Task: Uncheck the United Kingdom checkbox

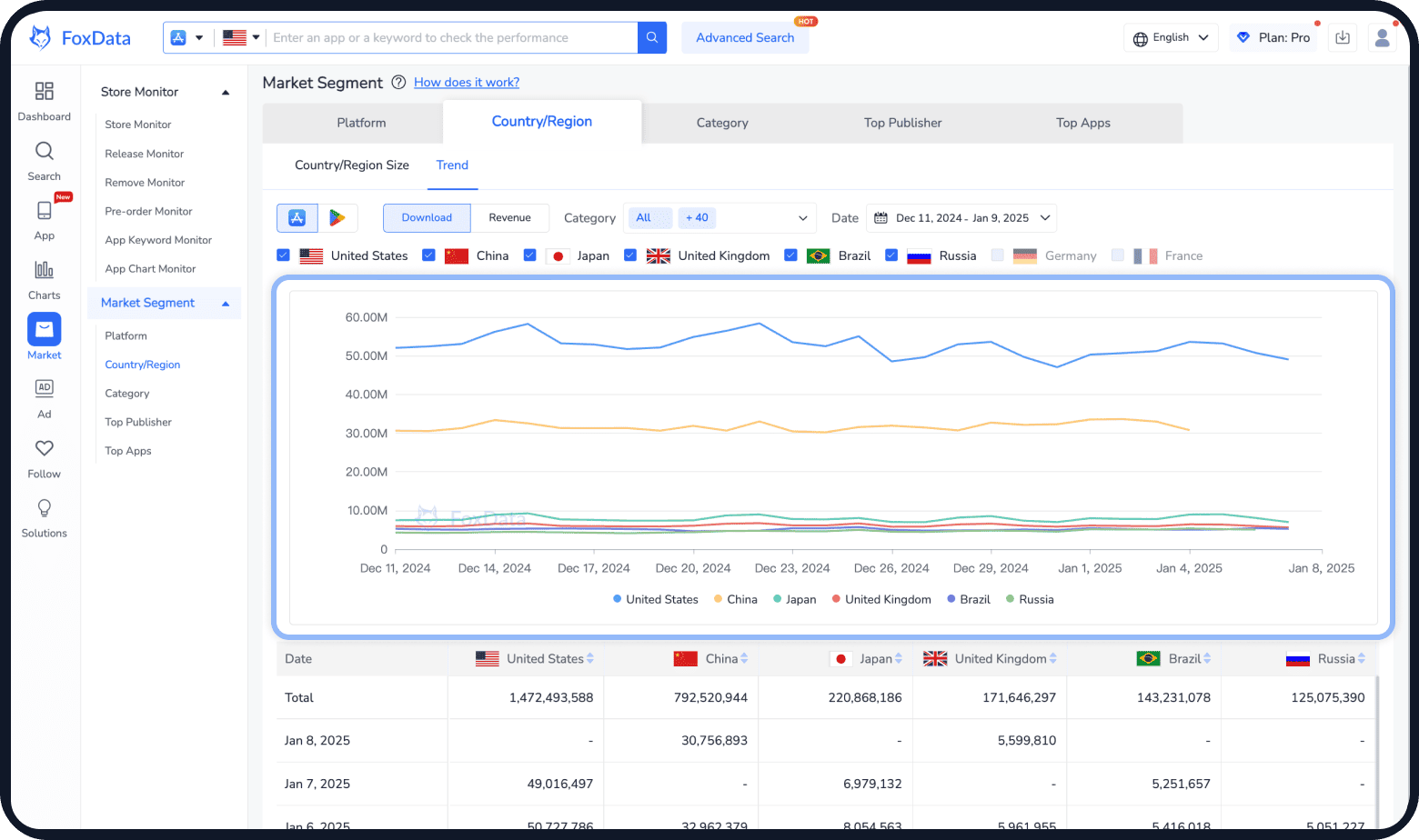Action: 629,255
